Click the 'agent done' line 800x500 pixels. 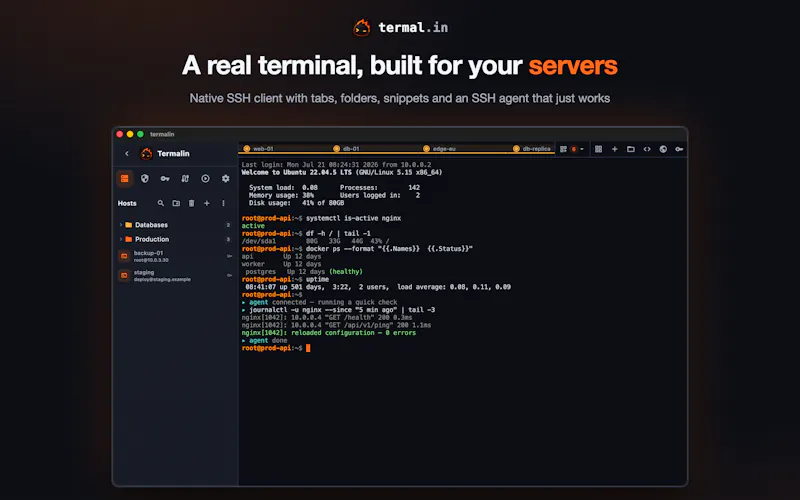(x=264, y=340)
